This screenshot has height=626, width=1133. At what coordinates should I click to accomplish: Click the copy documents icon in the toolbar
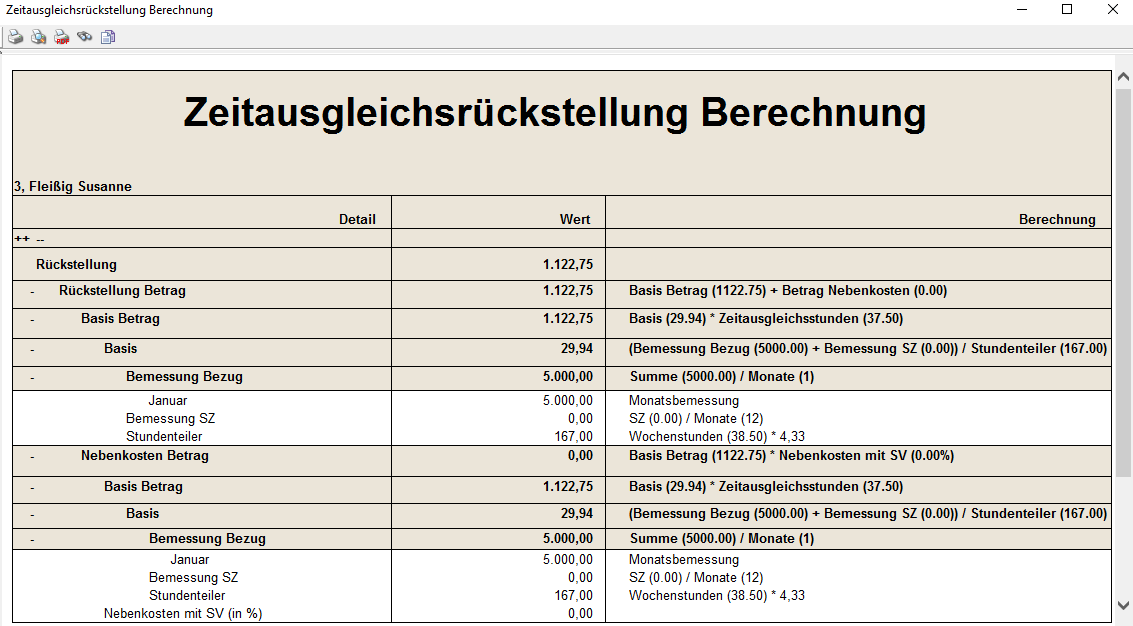pos(108,37)
